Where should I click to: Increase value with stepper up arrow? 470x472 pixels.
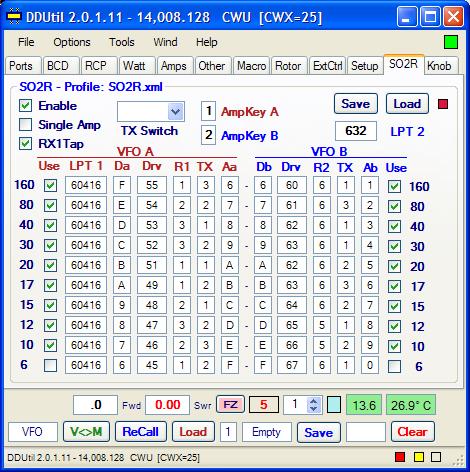click(314, 401)
